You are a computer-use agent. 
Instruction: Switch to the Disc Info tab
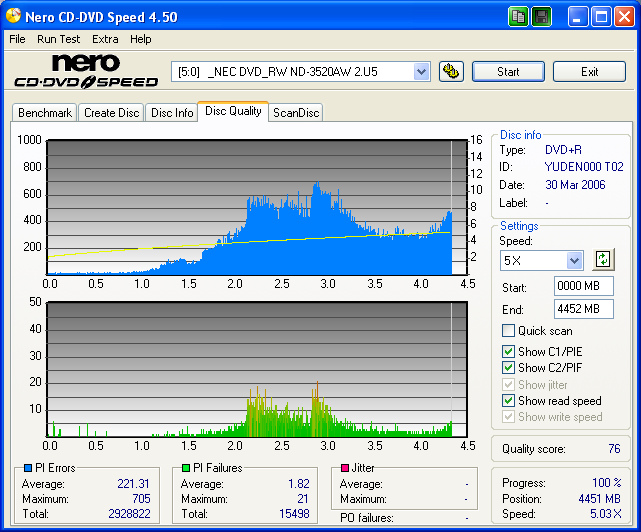coord(172,113)
